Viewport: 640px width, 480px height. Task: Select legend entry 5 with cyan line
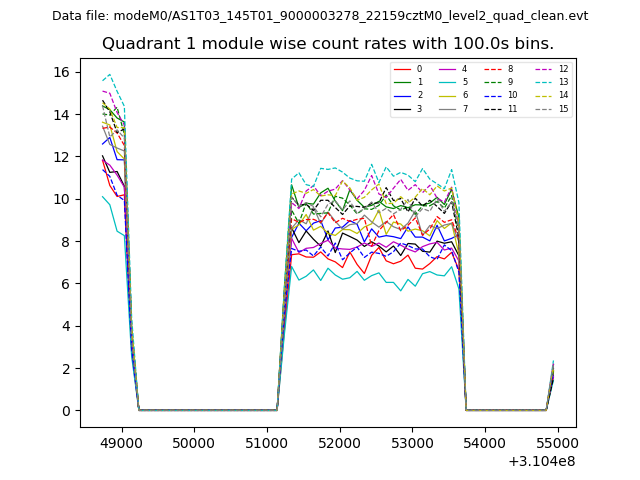(x=457, y=82)
